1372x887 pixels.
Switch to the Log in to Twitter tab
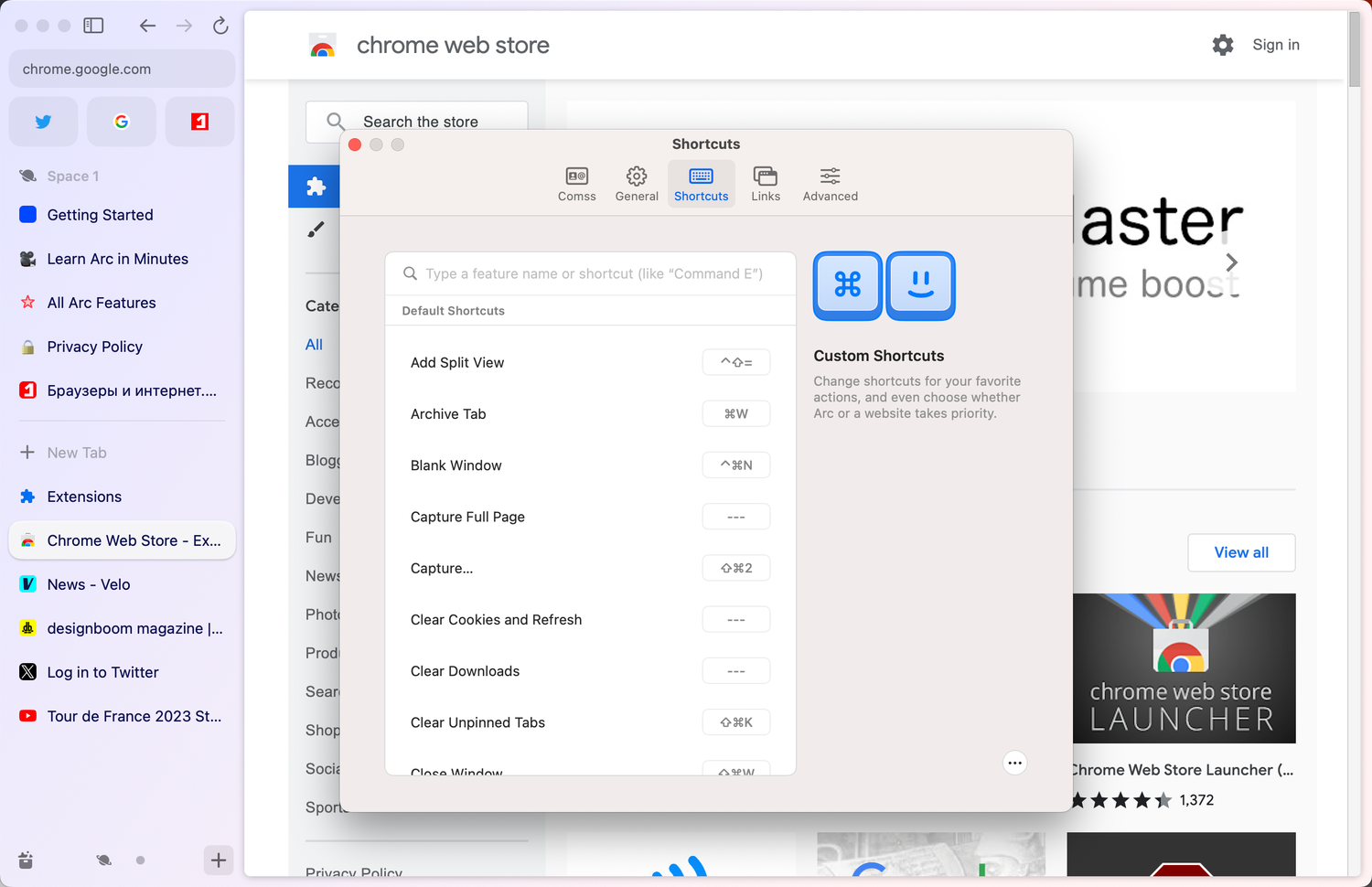click(x=122, y=672)
